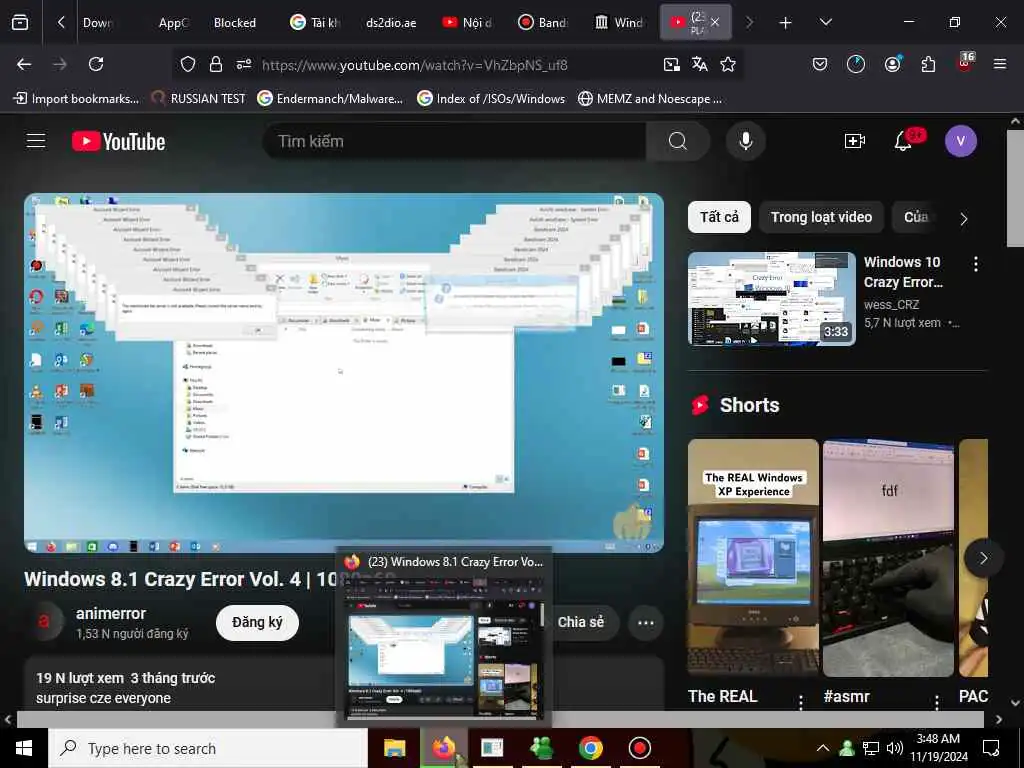This screenshot has width=1024, height=768.
Task: Open options menu for The REAL short
Action: 801,701
